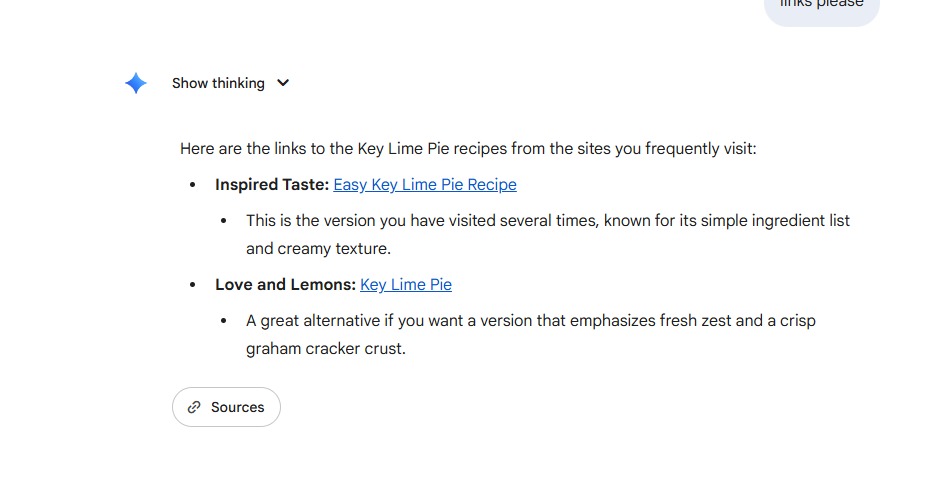The width and height of the screenshot is (946, 478).
Task: Click the sub-bullet before "A great alternative"
Action: tap(224, 321)
